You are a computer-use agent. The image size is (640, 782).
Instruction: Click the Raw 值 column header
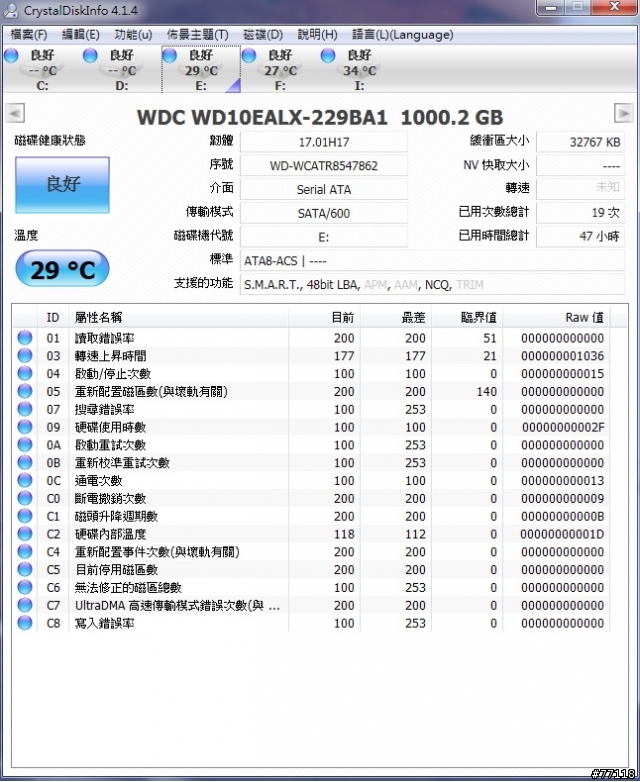(x=557, y=317)
